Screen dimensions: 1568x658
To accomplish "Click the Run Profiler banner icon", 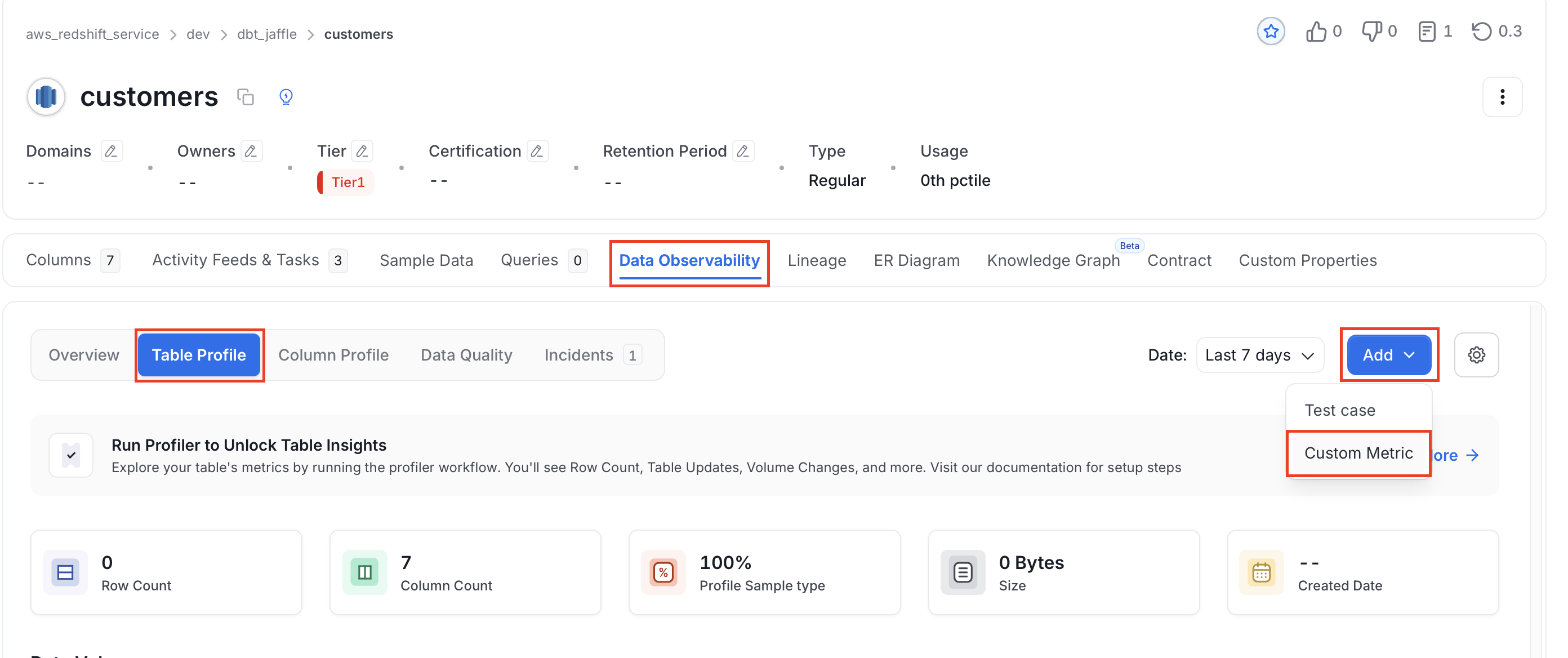I will point(71,455).
